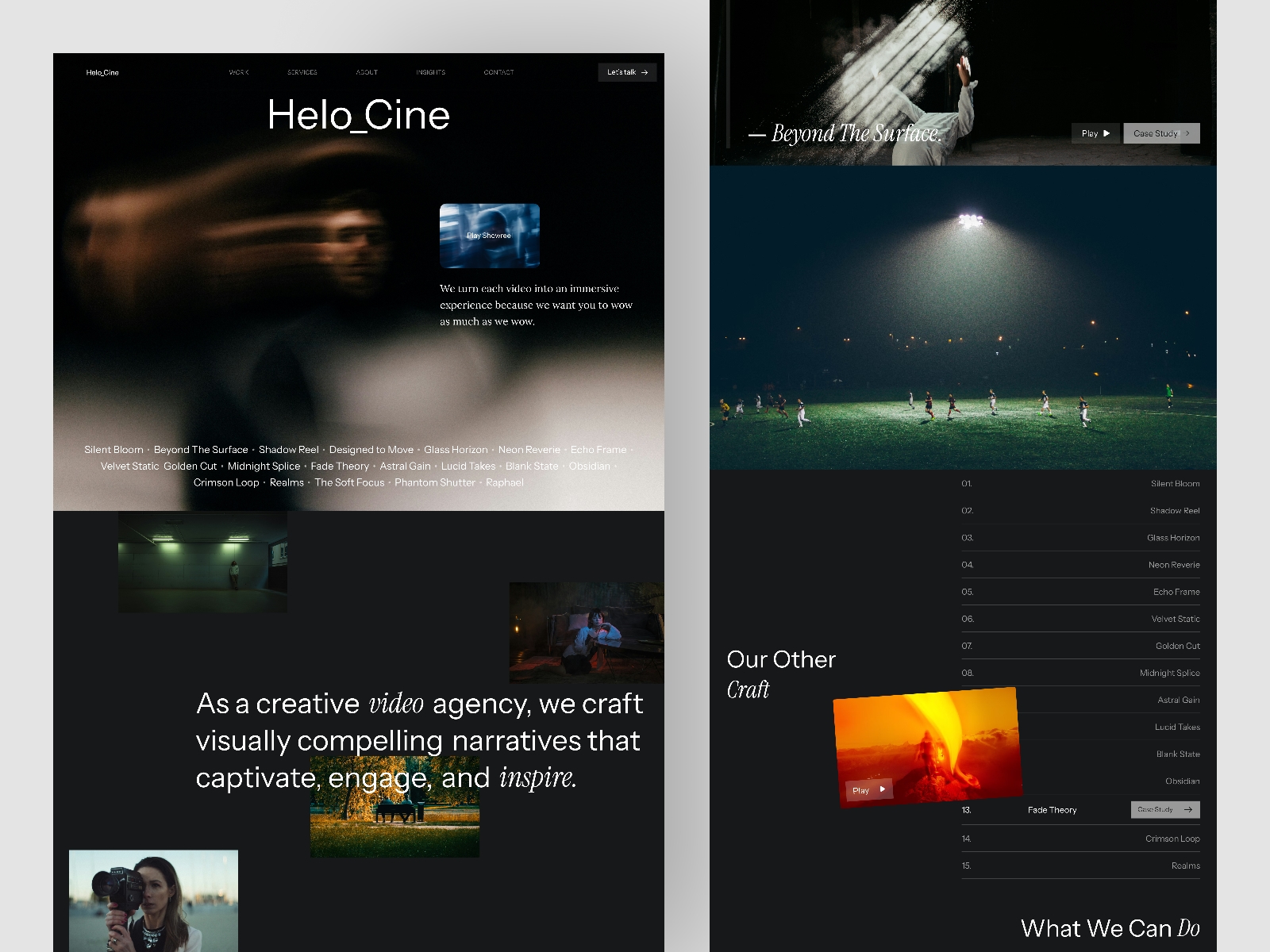Open Fade Theory Case Study button
The height and width of the screenshot is (952, 1270).
click(x=1155, y=809)
